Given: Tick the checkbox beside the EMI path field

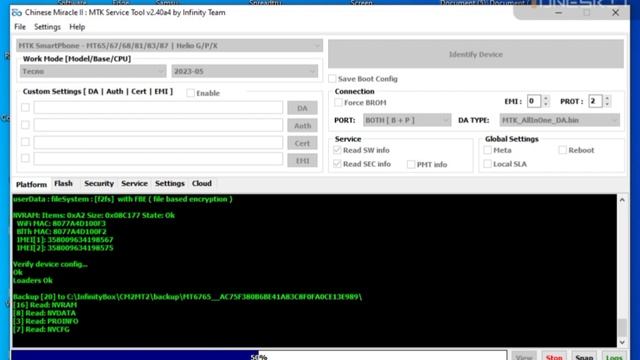Looking at the screenshot, I should (x=25, y=158).
